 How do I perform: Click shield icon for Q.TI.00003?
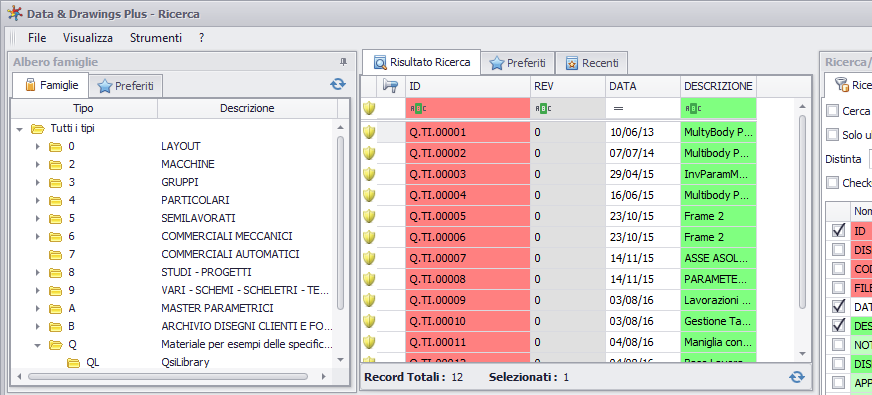[x=369, y=174]
